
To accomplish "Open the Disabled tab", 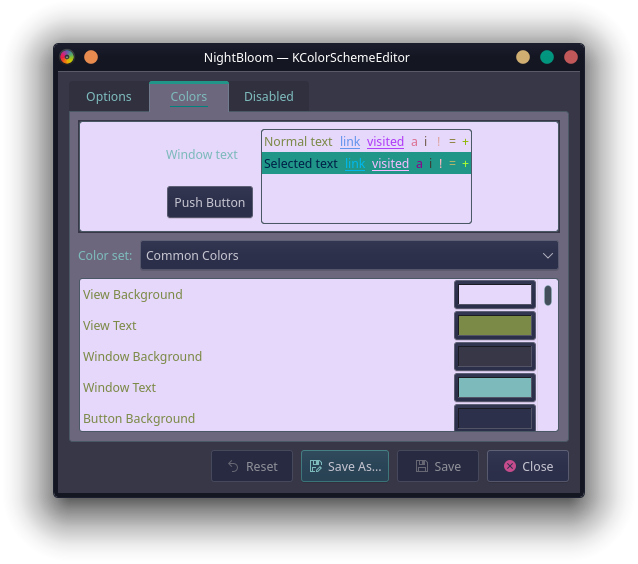I will [x=269, y=96].
